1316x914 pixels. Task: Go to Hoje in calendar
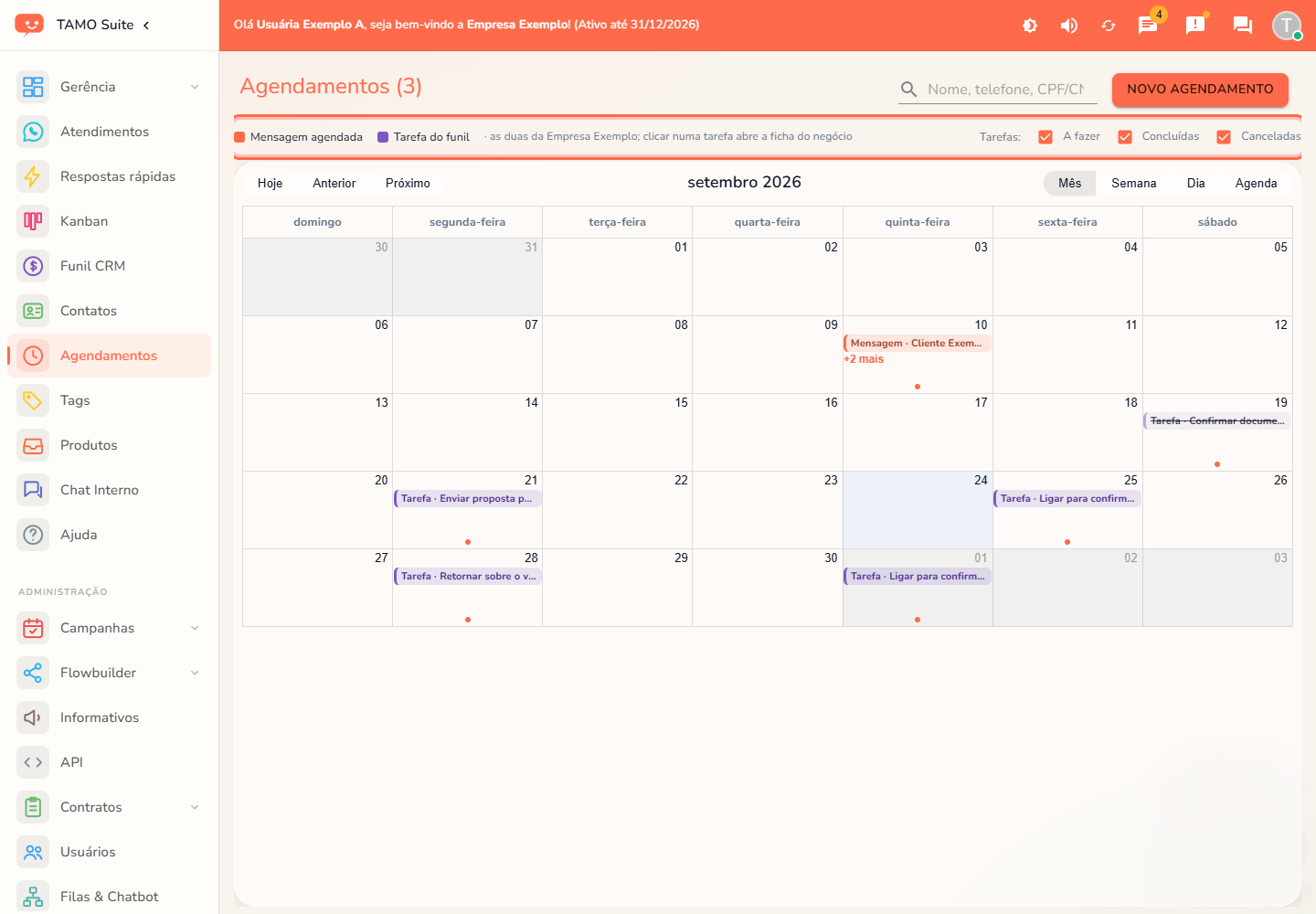click(270, 183)
